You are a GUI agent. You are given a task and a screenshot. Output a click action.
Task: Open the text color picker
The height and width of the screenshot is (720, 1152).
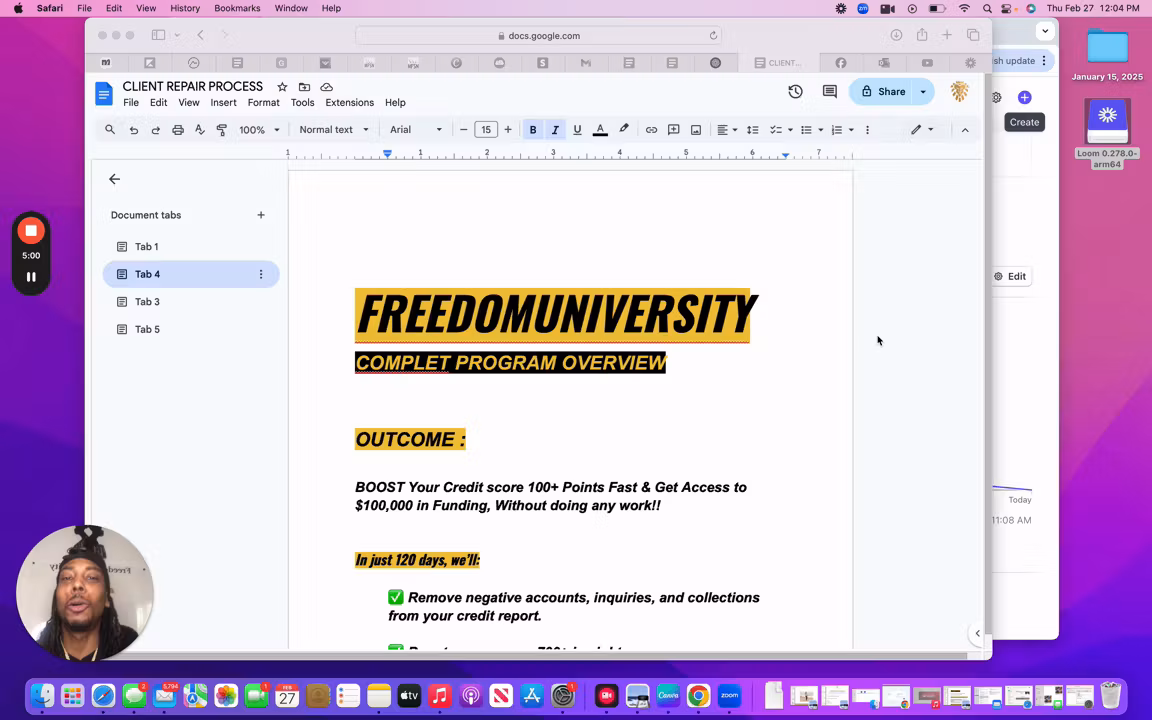pos(600,130)
